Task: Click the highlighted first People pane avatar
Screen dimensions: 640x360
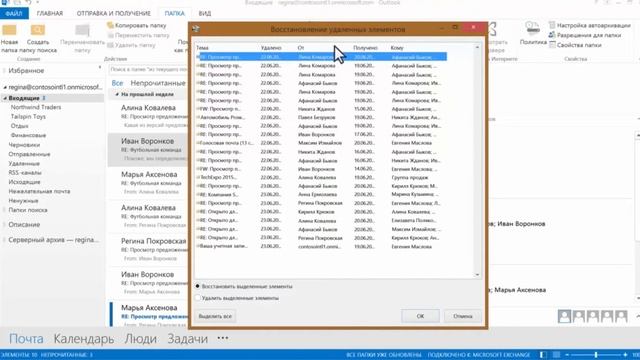Action: 564,316
